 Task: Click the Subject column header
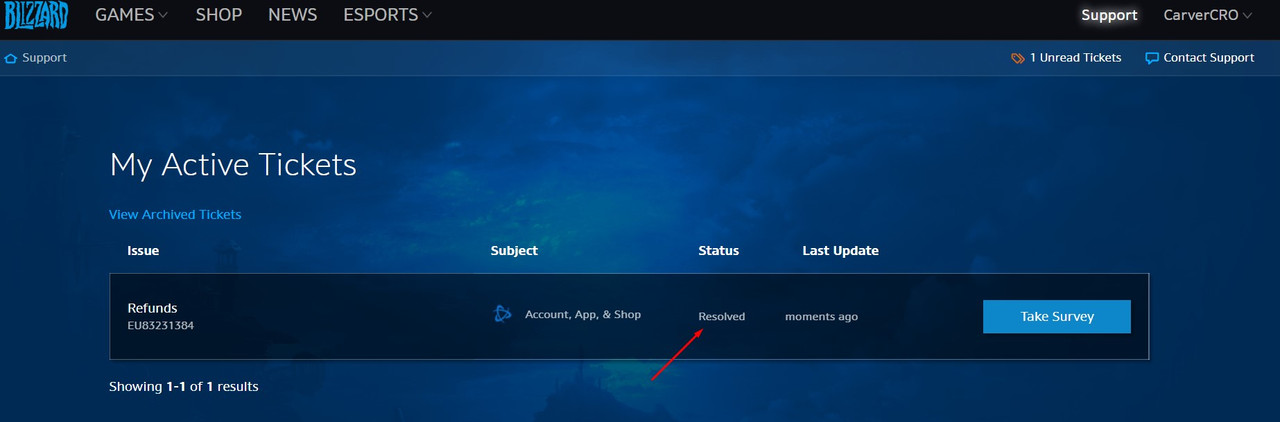(x=514, y=250)
